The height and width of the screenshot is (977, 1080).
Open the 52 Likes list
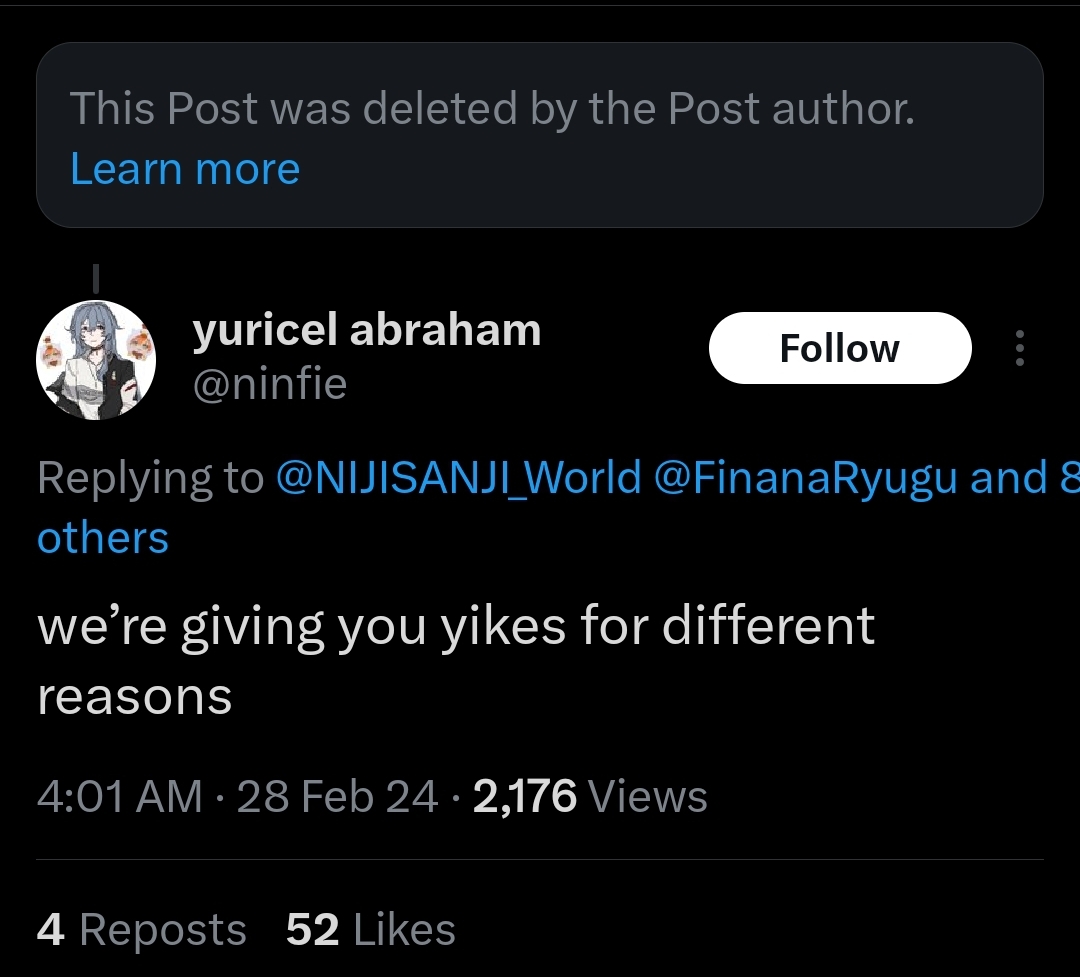[371, 929]
